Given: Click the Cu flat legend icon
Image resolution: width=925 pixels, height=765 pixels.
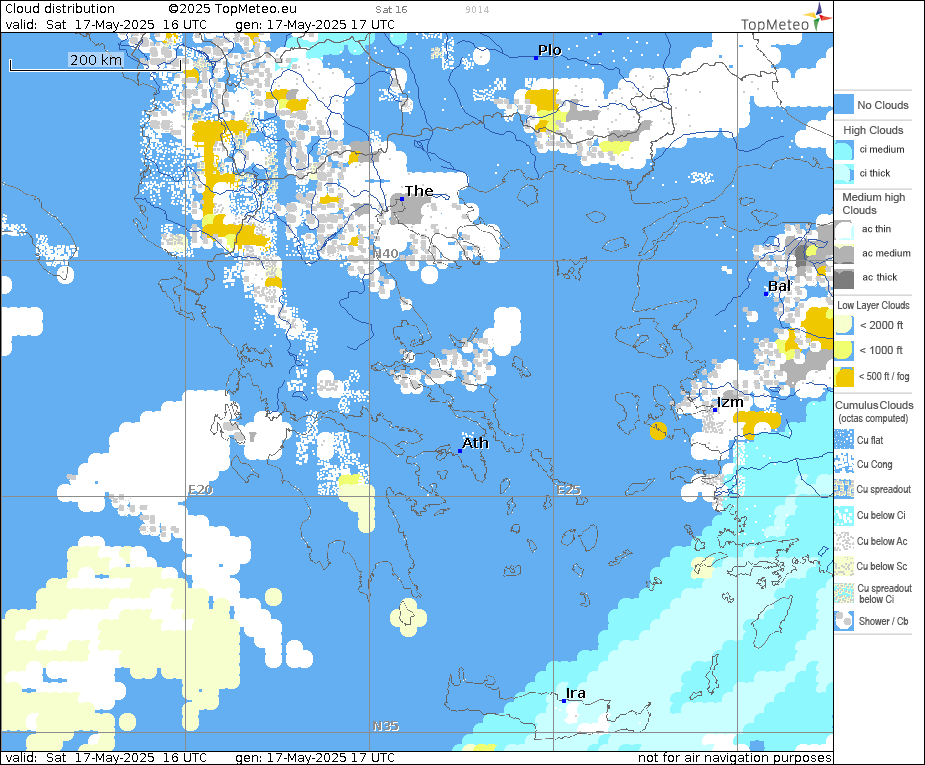Looking at the screenshot, I should (x=844, y=439).
